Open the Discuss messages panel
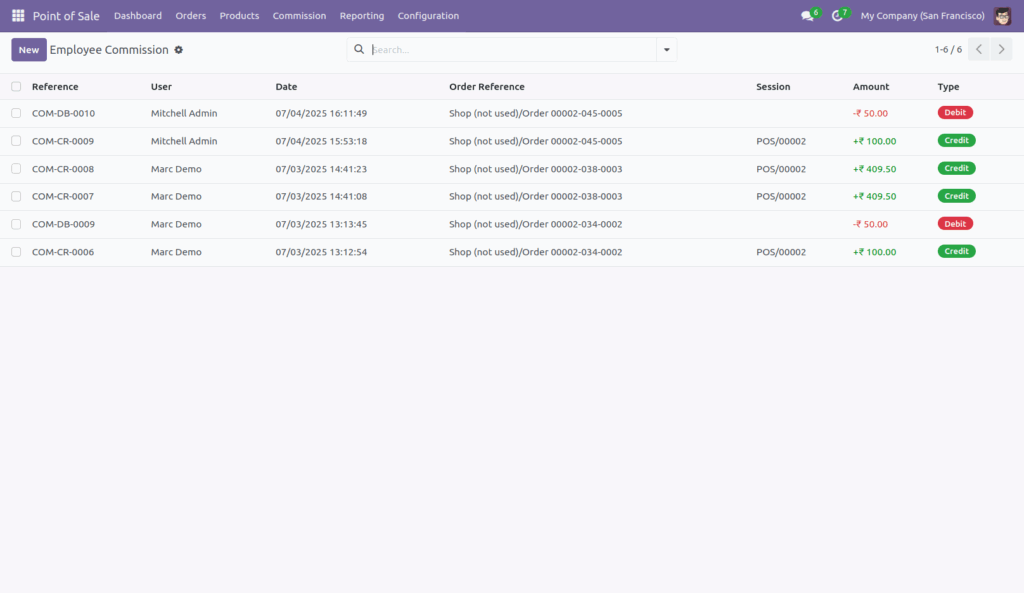 point(806,15)
